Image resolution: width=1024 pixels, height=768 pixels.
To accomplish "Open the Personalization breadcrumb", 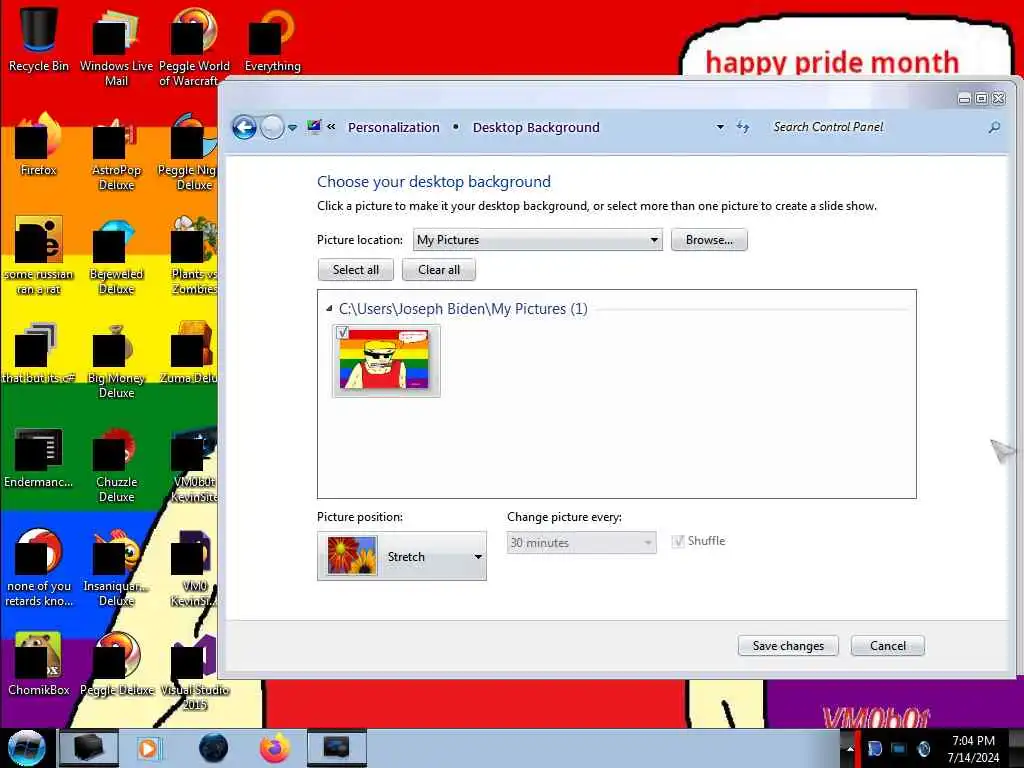I will click(393, 127).
